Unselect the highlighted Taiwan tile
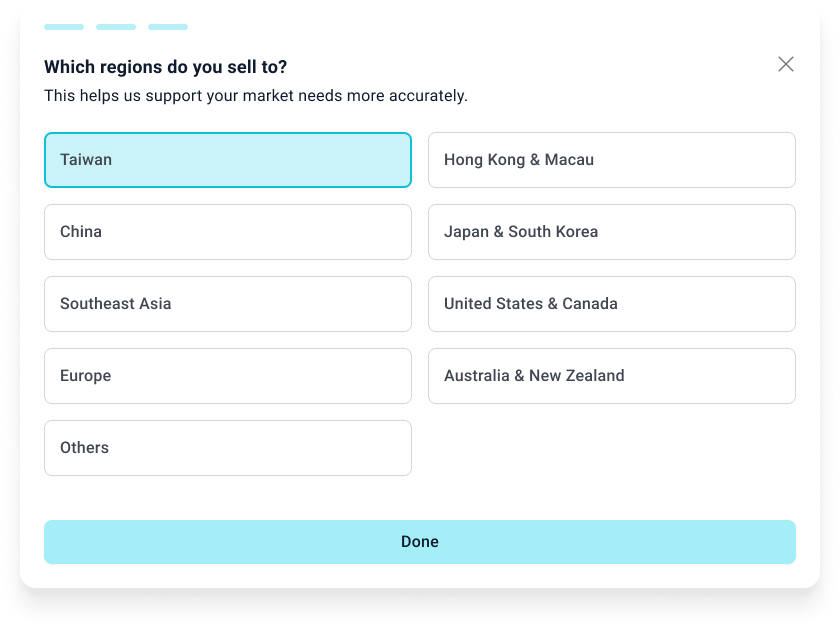Viewport: 840px width, 628px height. click(227, 160)
